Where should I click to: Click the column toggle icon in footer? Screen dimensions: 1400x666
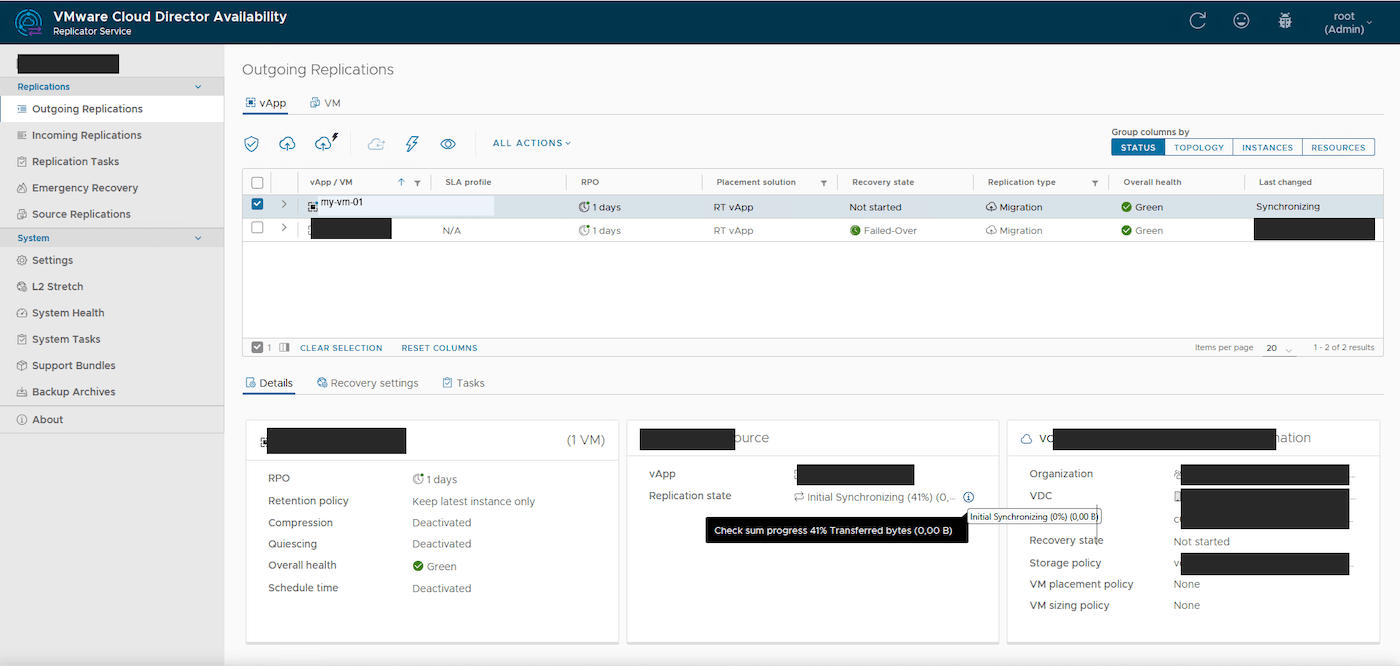[x=284, y=347]
